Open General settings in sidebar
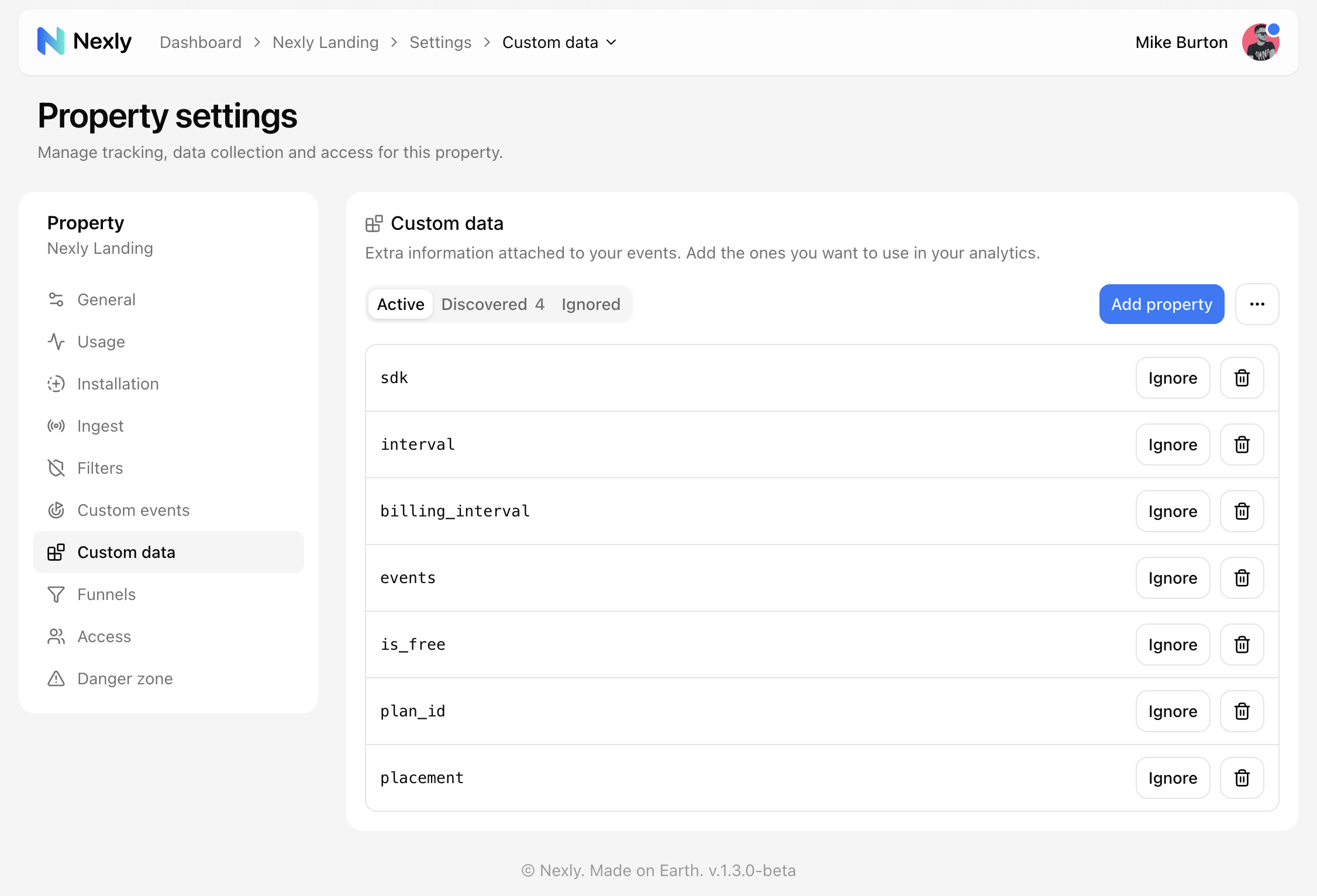1317x896 pixels. pos(168,299)
